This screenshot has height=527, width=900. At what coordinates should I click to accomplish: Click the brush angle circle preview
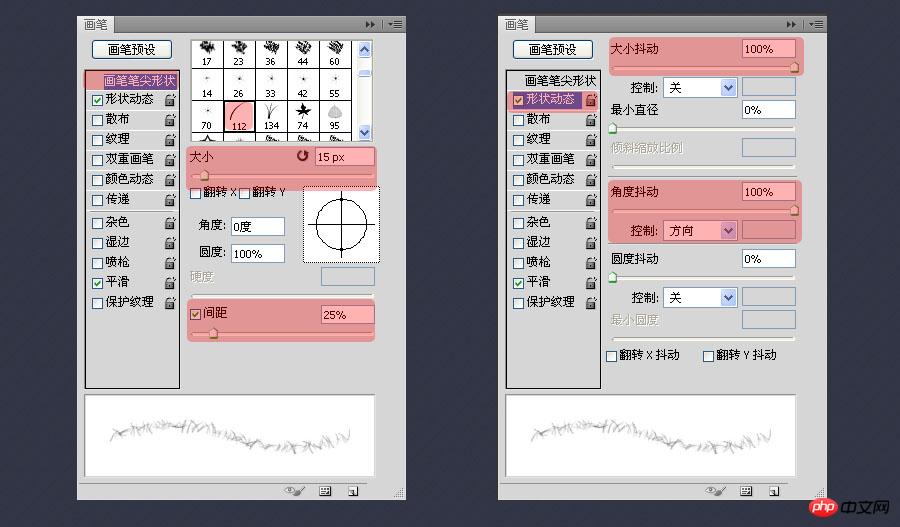pyautogui.click(x=342, y=224)
